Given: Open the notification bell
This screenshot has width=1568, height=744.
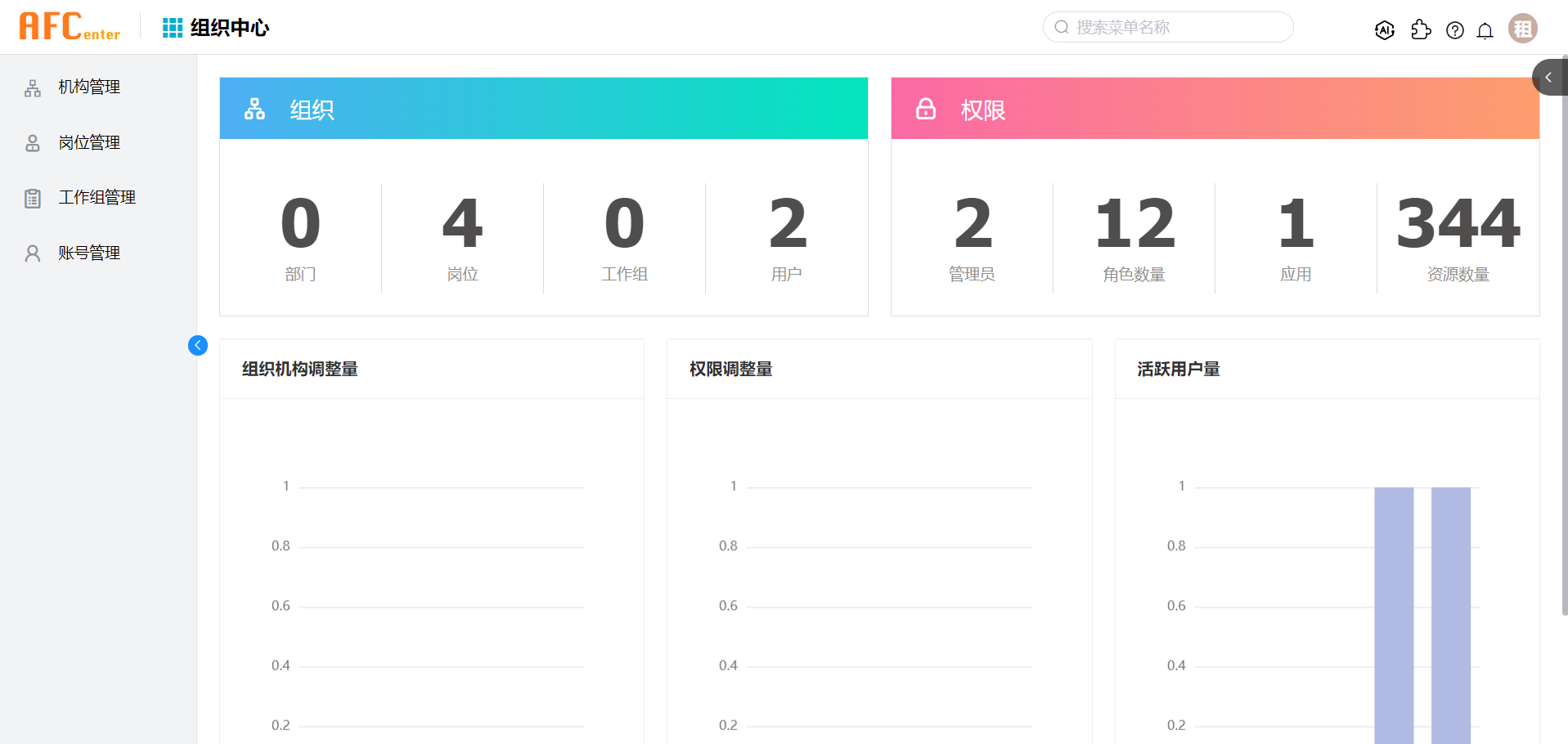Looking at the screenshot, I should point(1485,30).
